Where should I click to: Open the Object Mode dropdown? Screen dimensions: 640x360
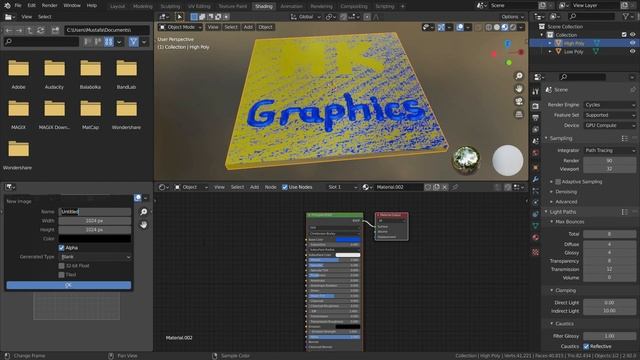181,27
